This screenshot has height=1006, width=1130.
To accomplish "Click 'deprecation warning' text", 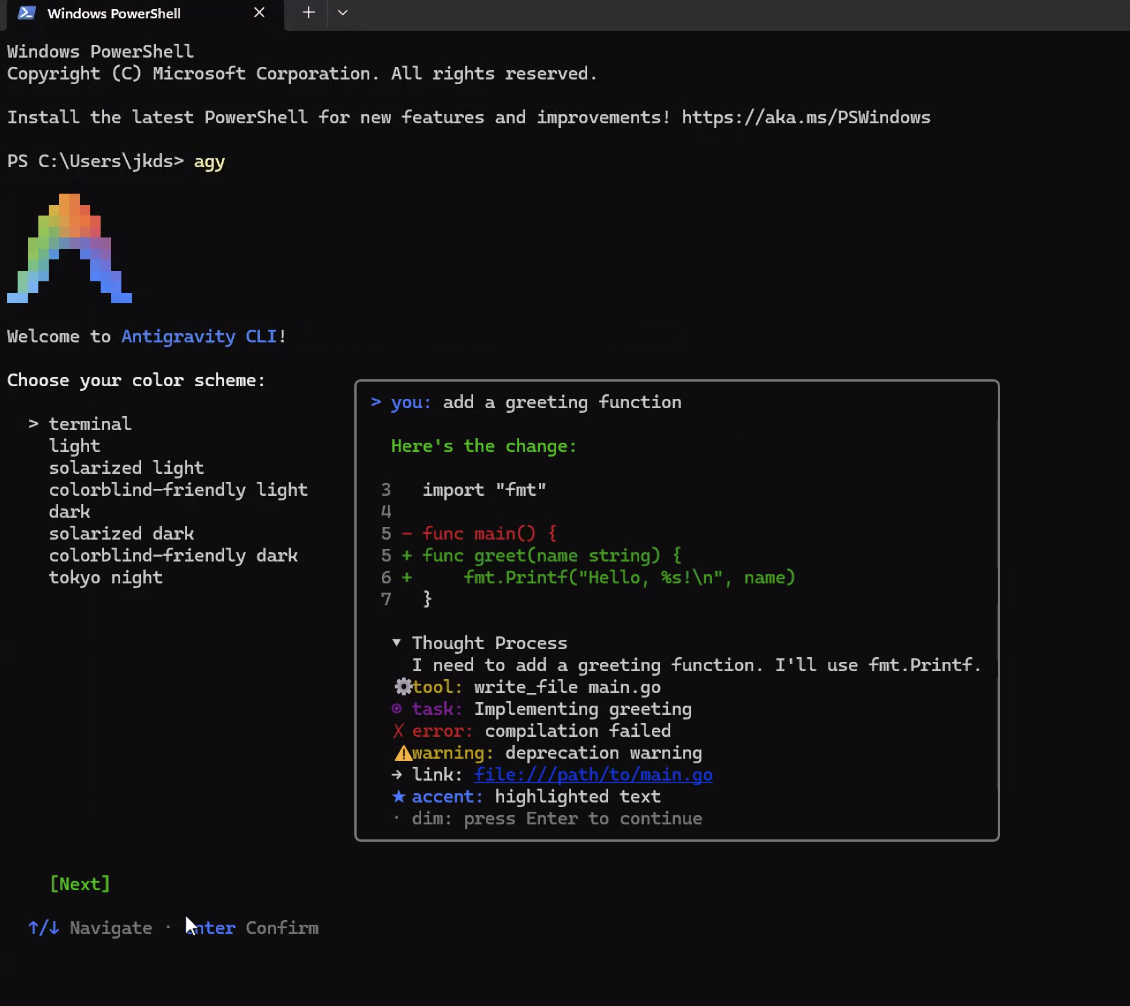I will (603, 753).
